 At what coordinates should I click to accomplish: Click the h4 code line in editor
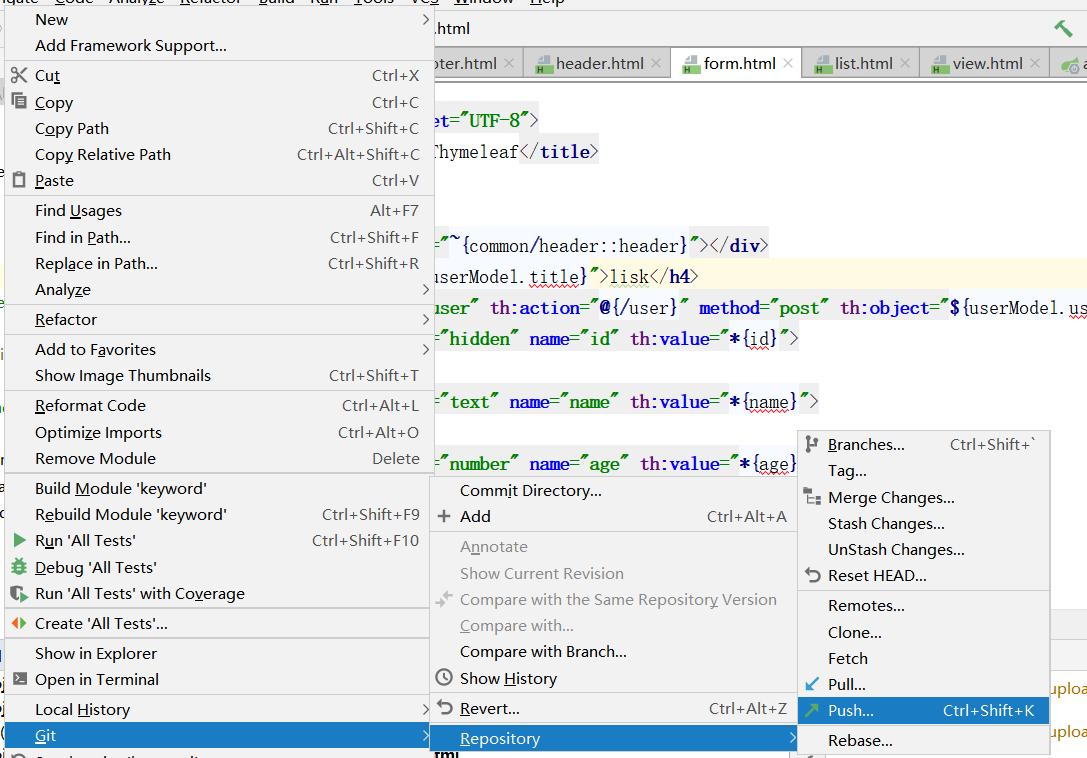tap(760, 276)
